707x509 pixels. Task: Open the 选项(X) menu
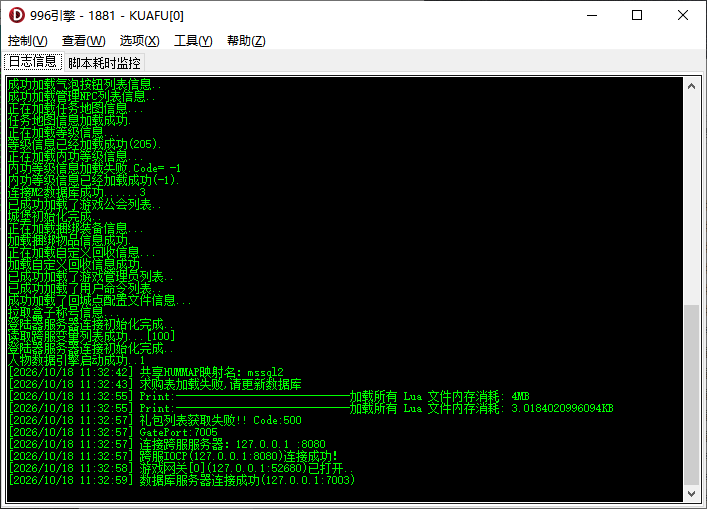(x=139, y=41)
